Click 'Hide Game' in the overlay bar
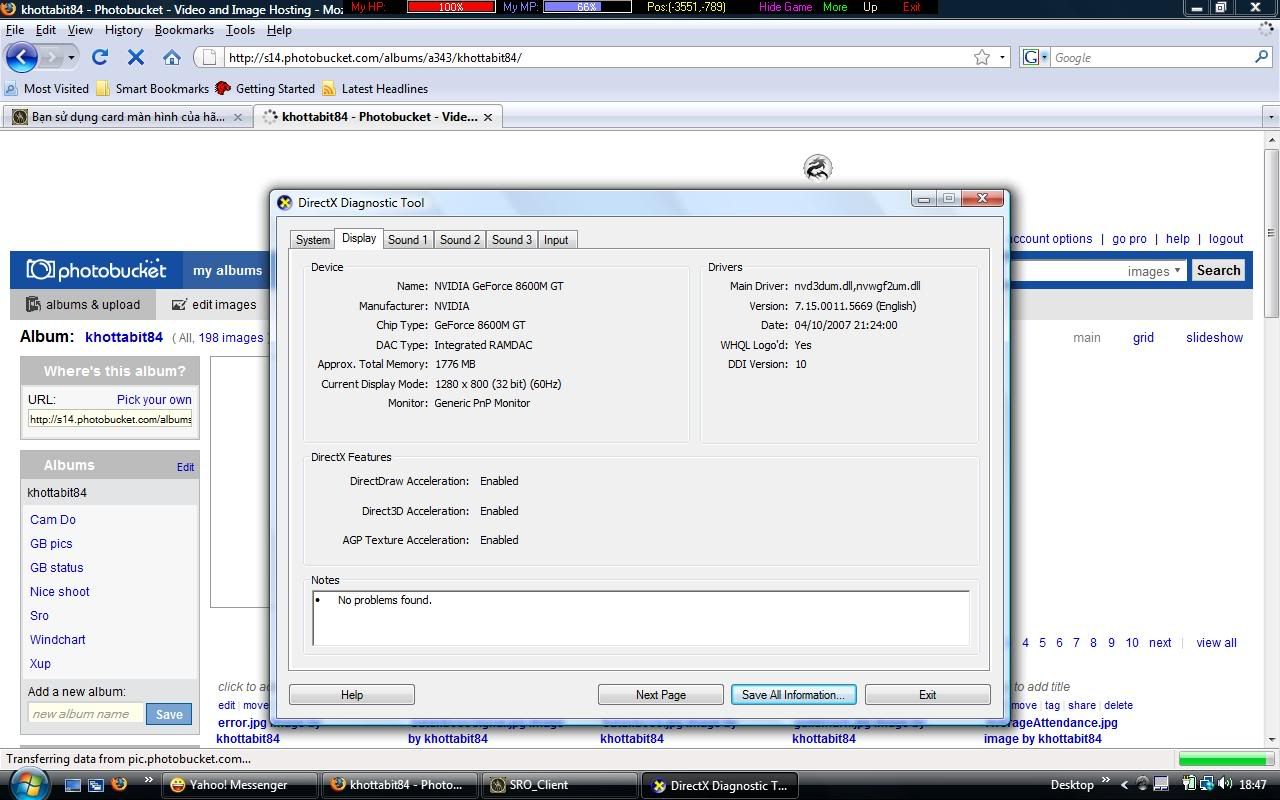The image size is (1280, 800). 785,7
